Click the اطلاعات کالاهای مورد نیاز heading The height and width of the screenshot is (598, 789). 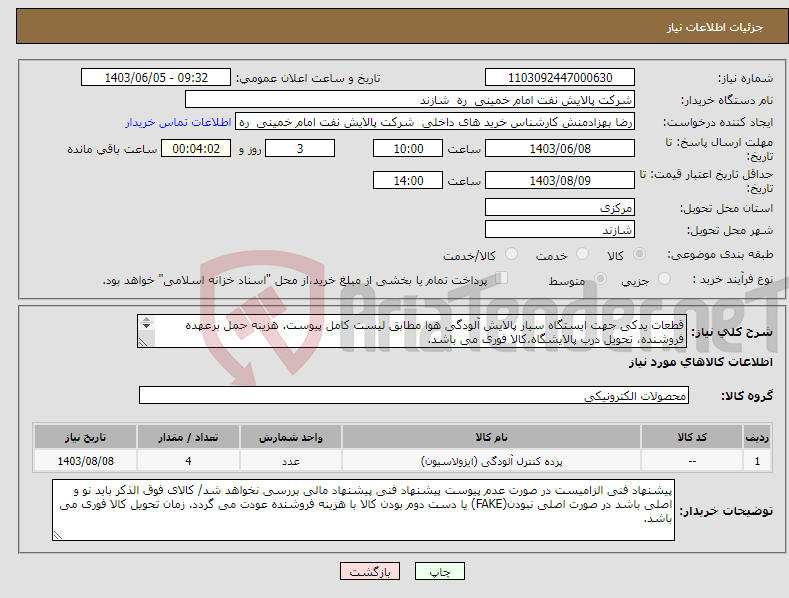point(700,362)
